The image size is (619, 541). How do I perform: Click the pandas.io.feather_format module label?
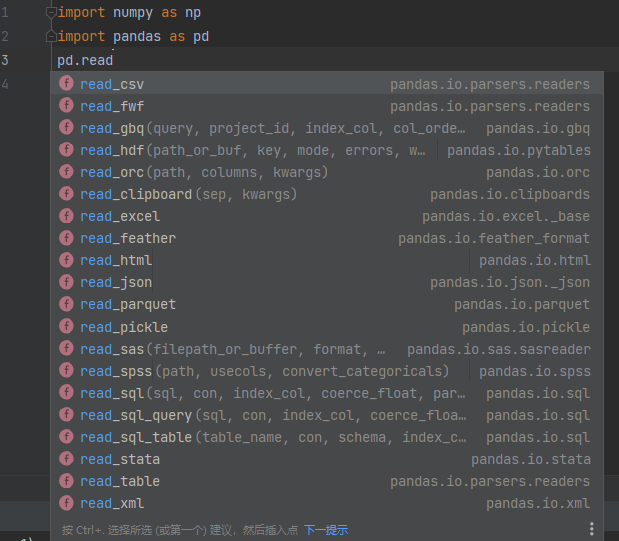tap(494, 238)
